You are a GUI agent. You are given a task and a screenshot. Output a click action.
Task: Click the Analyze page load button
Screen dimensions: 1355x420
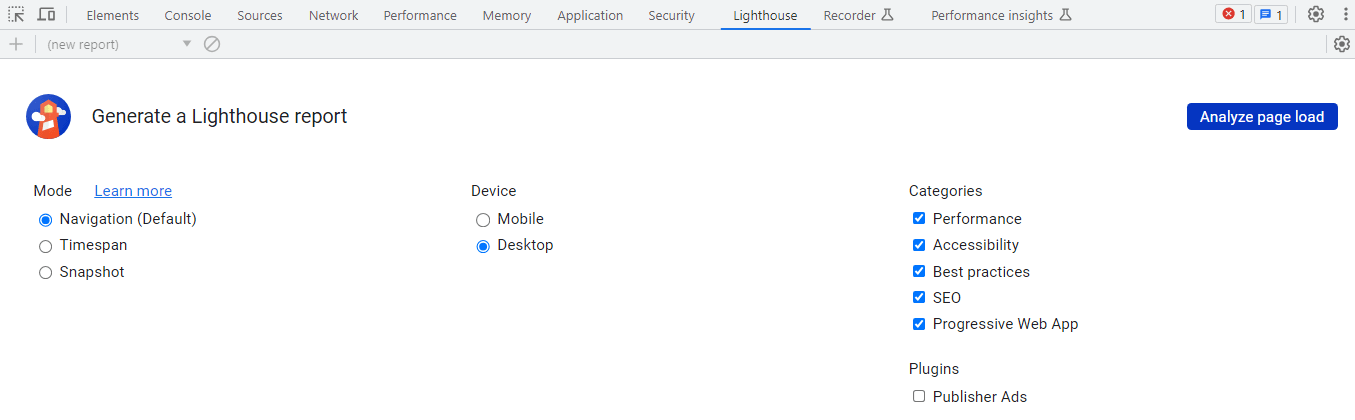[x=1262, y=116]
